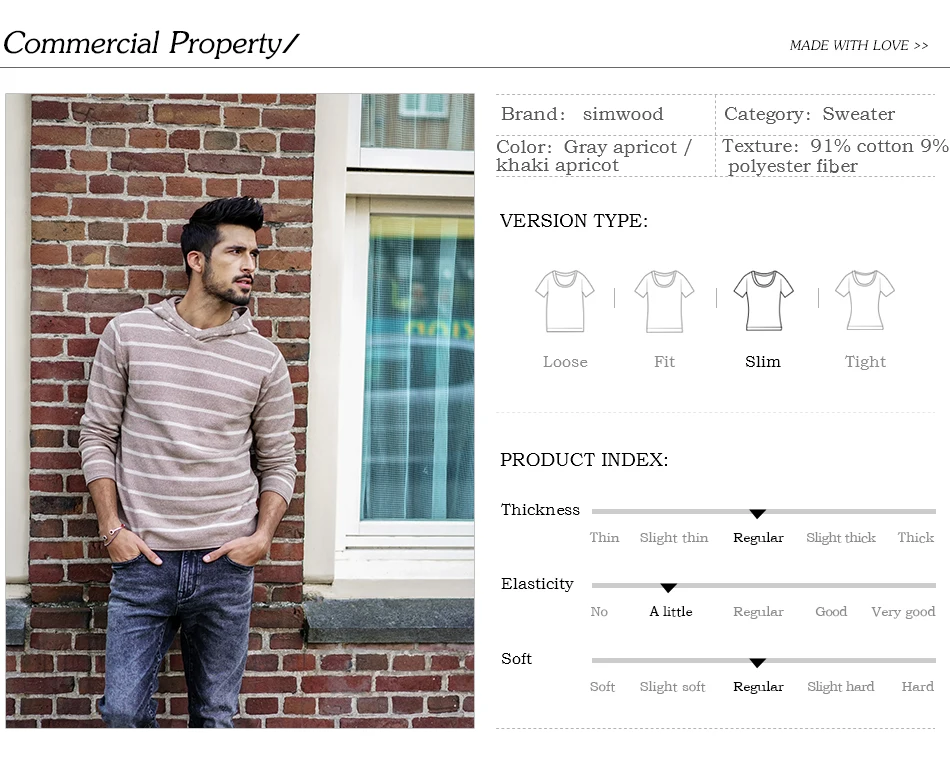
Task: Click the model photo in striped hoodie
Action: 240,411
